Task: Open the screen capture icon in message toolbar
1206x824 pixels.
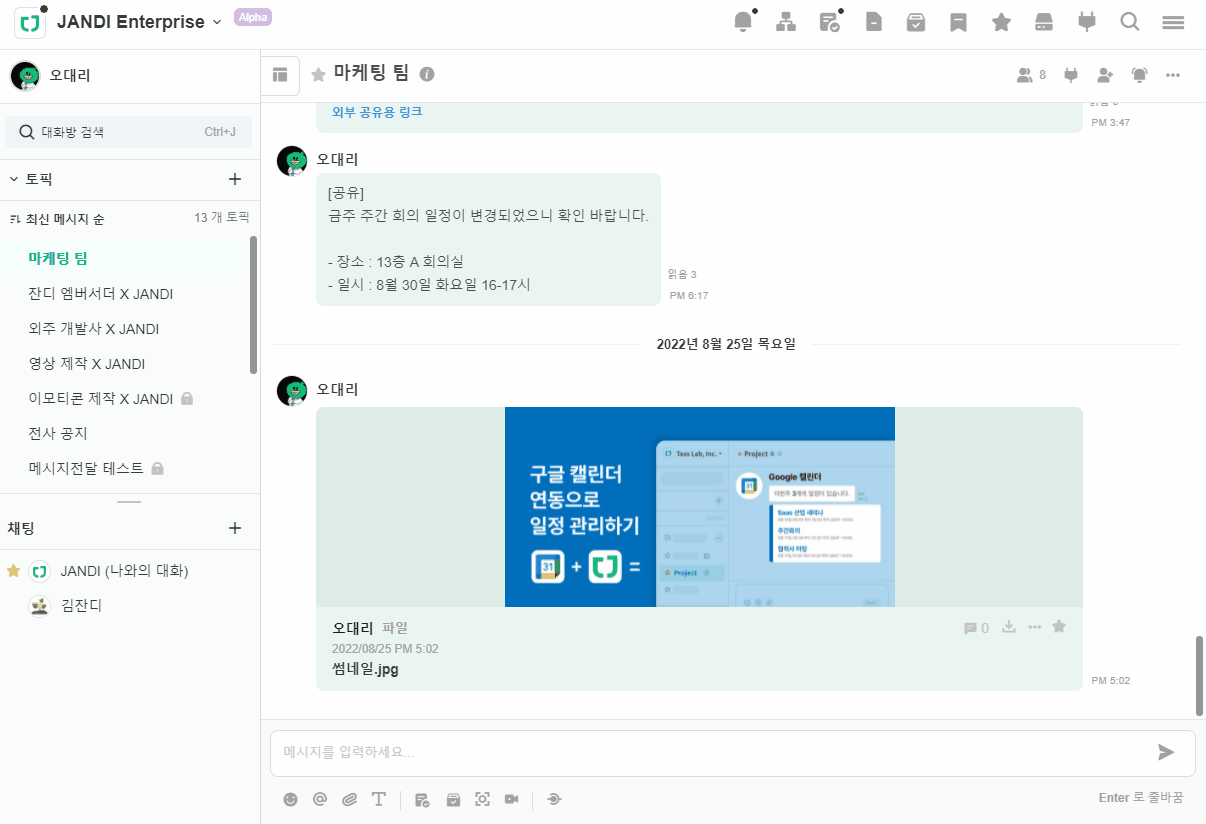Action: coord(482,799)
